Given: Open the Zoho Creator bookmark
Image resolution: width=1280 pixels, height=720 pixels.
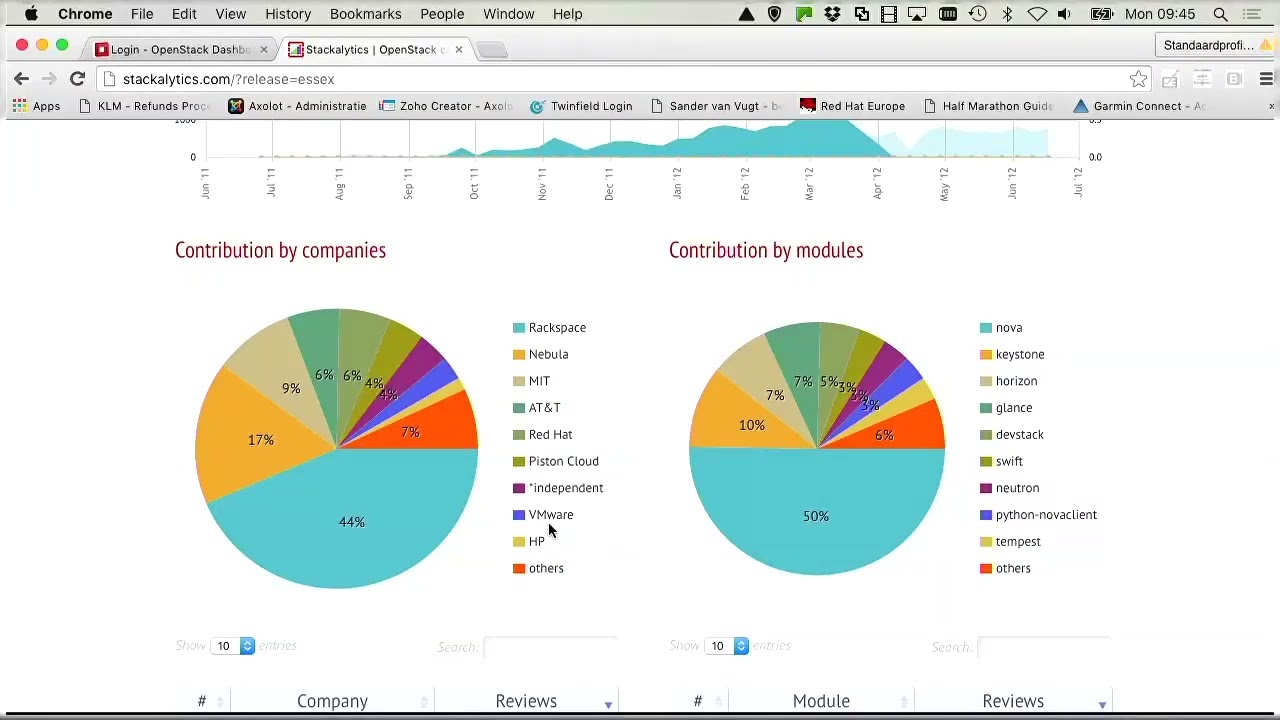Looking at the screenshot, I should pyautogui.click(x=446, y=106).
